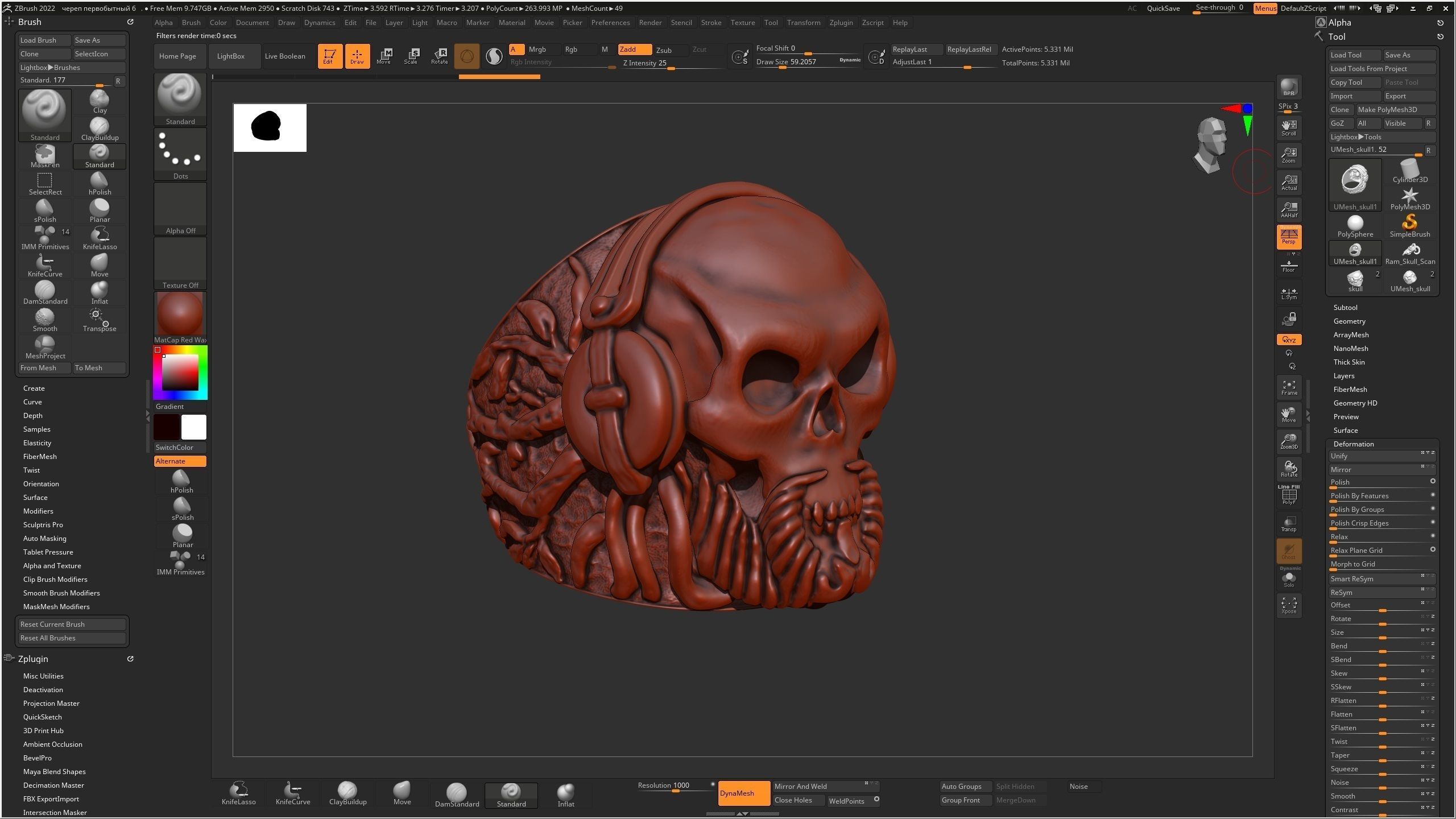Select the SimpleBrush tool
The height and width of the screenshot is (819, 1456).
[1410, 226]
